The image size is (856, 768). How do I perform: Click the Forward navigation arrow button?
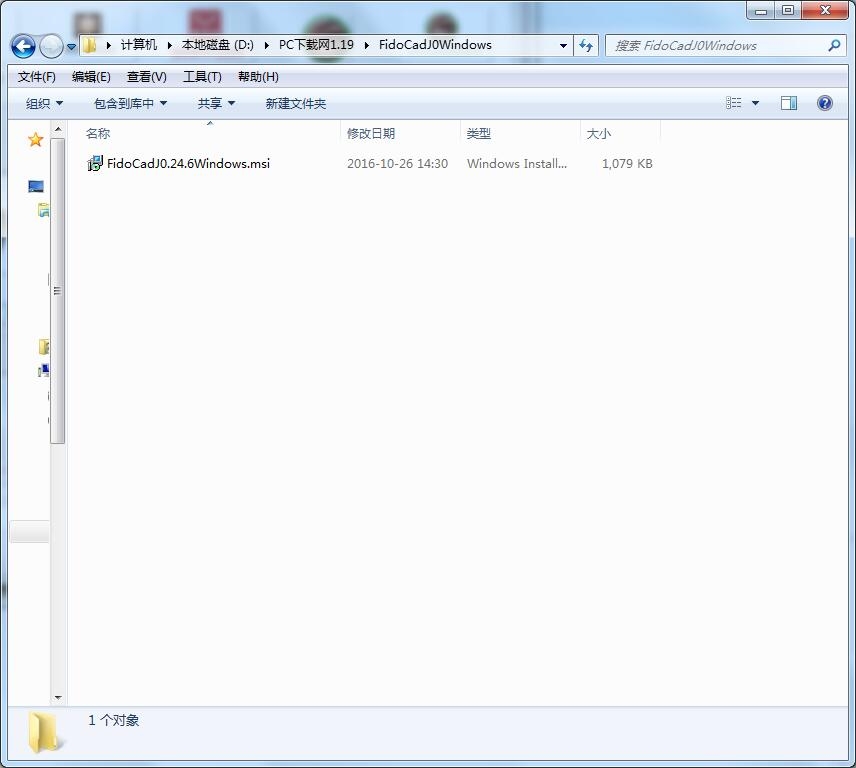click(50, 46)
